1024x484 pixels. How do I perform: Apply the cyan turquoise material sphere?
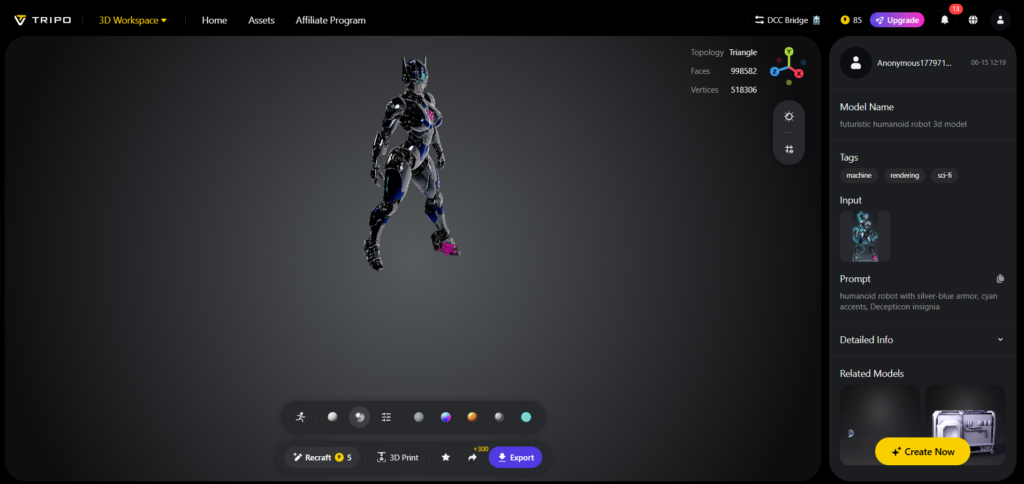click(x=526, y=417)
